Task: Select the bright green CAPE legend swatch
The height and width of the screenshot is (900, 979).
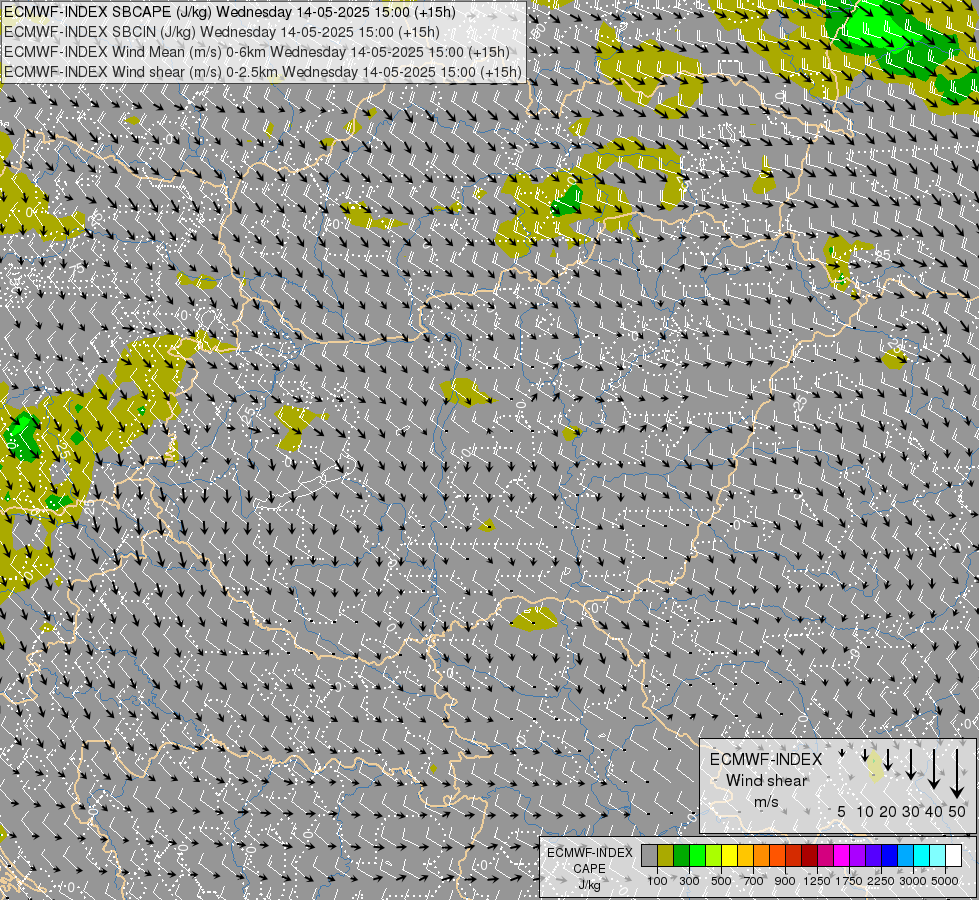Action: (x=697, y=855)
